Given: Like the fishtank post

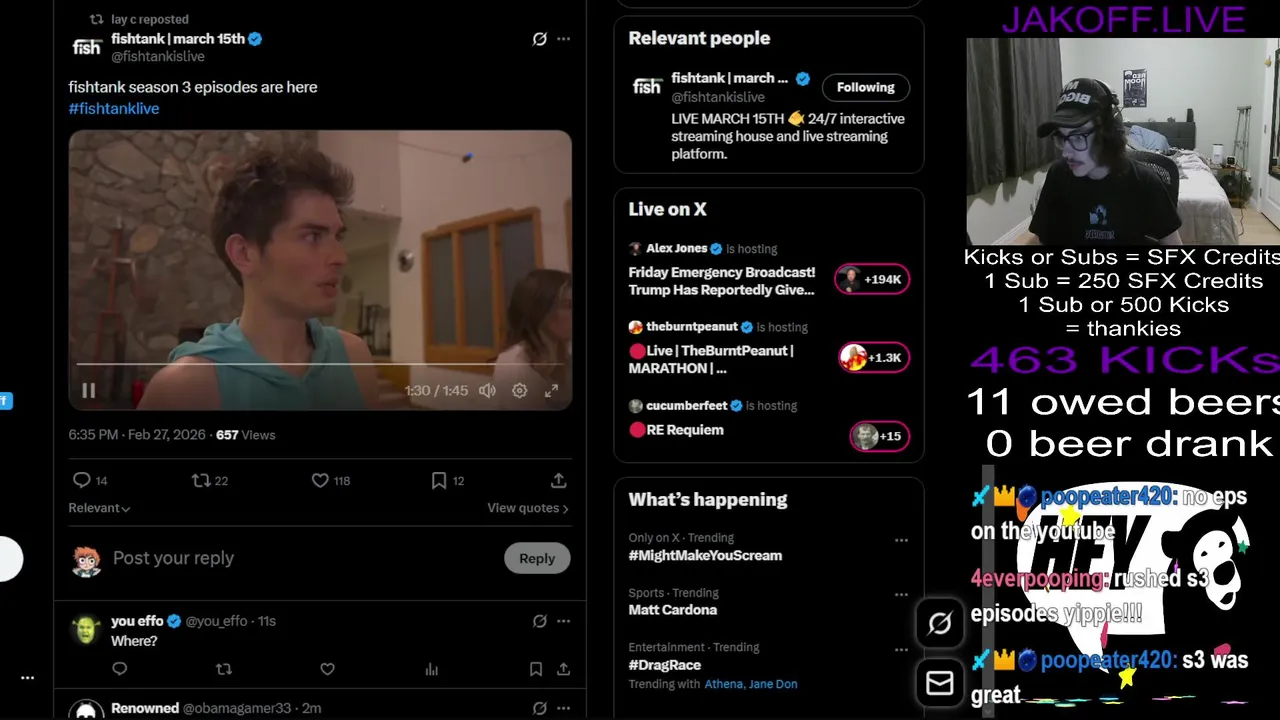Looking at the screenshot, I should pyautogui.click(x=320, y=481).
